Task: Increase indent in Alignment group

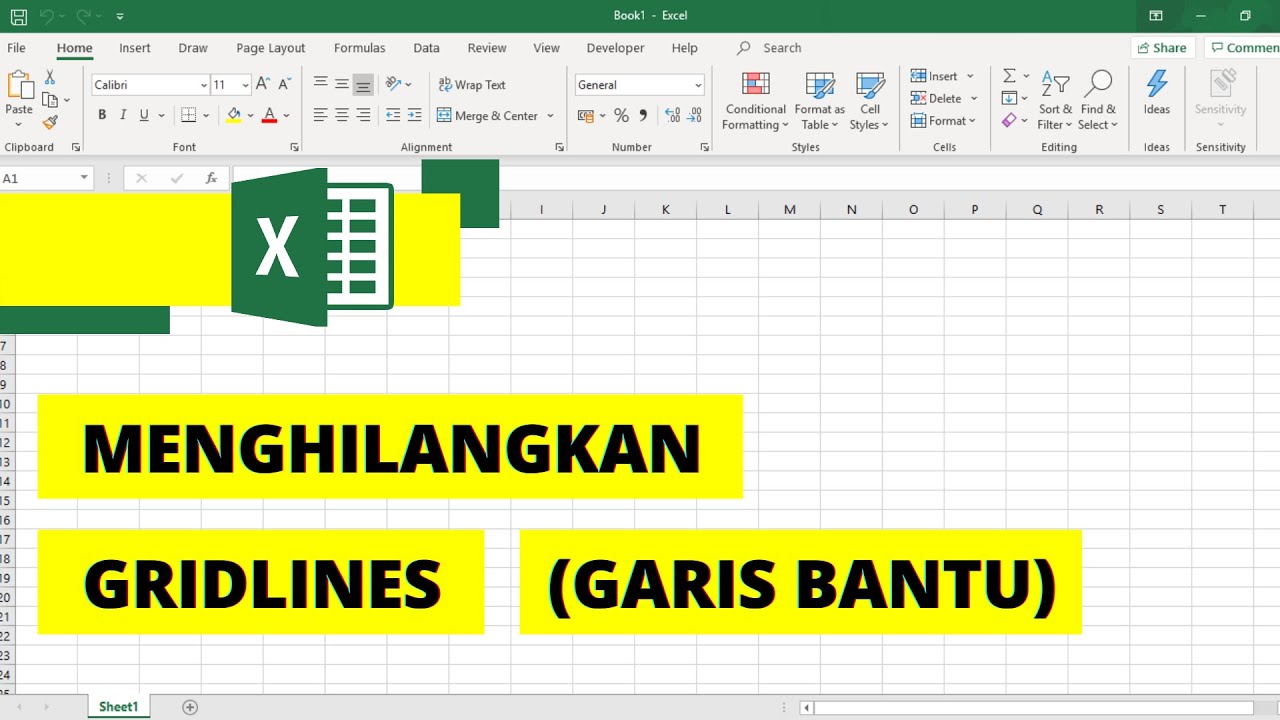Action: [x=415, y=116]
